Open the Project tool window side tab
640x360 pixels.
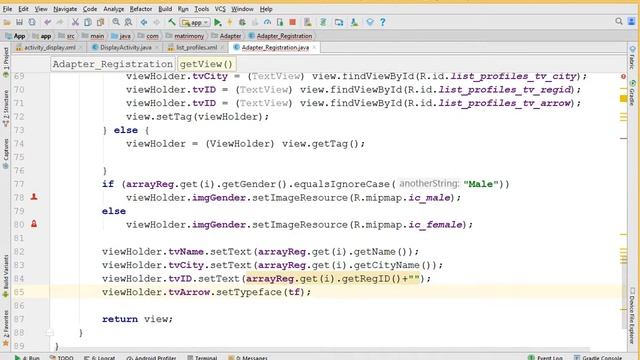click(x=6, y=62)
